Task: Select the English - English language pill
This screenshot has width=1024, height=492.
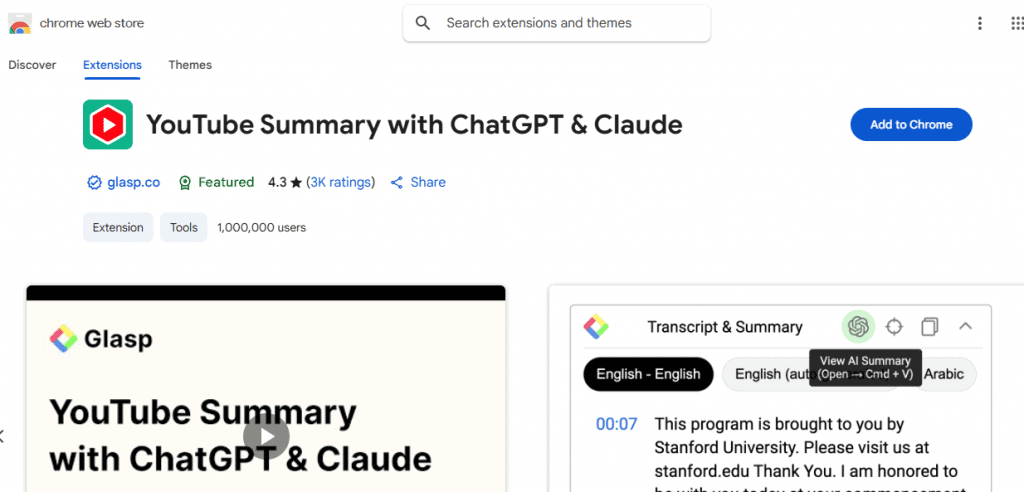Action: tap(648, 374)
